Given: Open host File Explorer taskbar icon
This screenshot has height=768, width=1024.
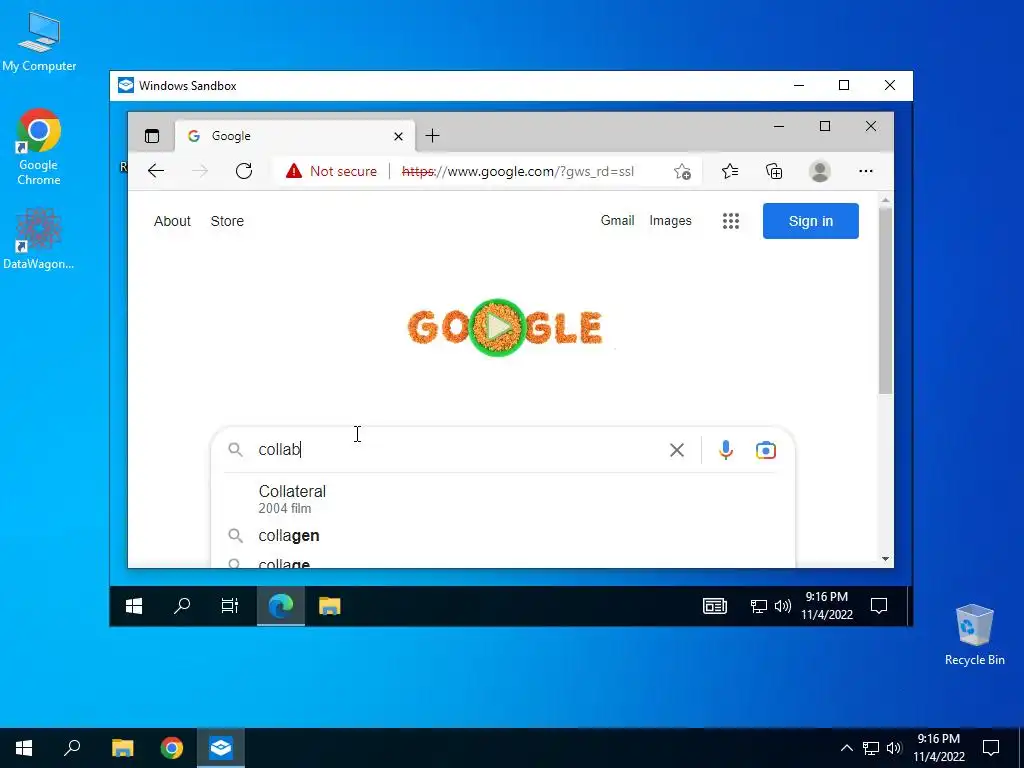Looking at the screenshot, I should click(122, 748).
